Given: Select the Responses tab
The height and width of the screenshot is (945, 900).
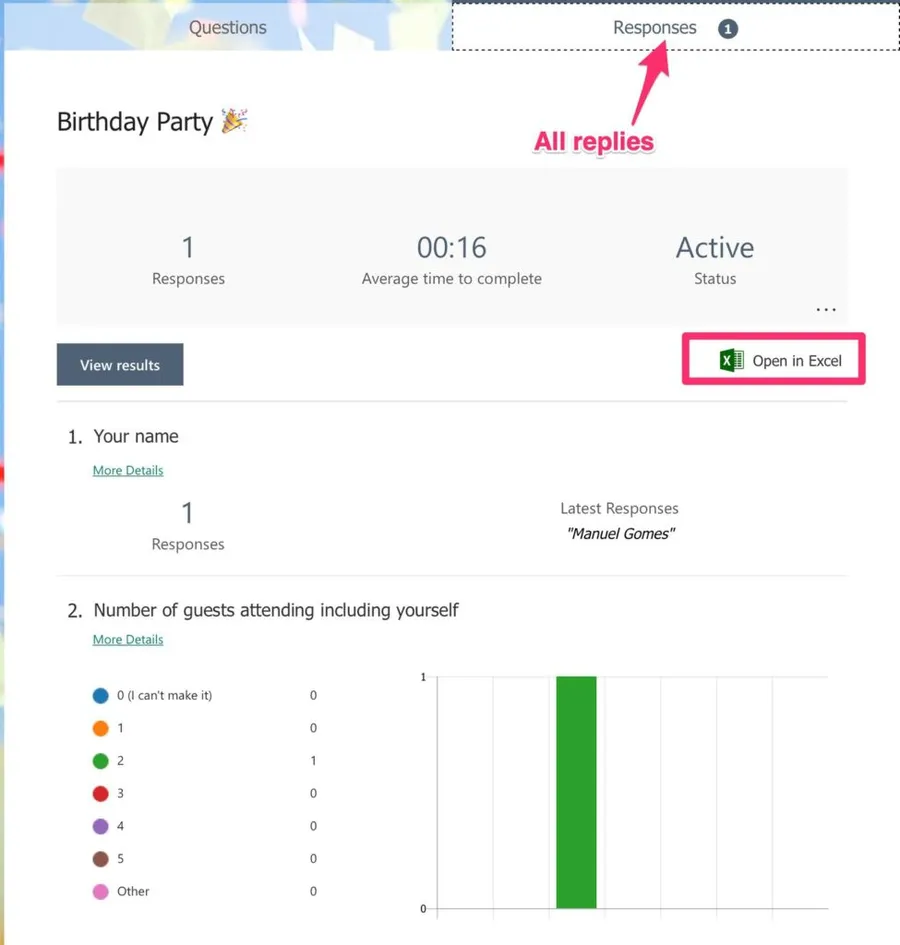Looking at the screenshot, I should coord(655,28).
